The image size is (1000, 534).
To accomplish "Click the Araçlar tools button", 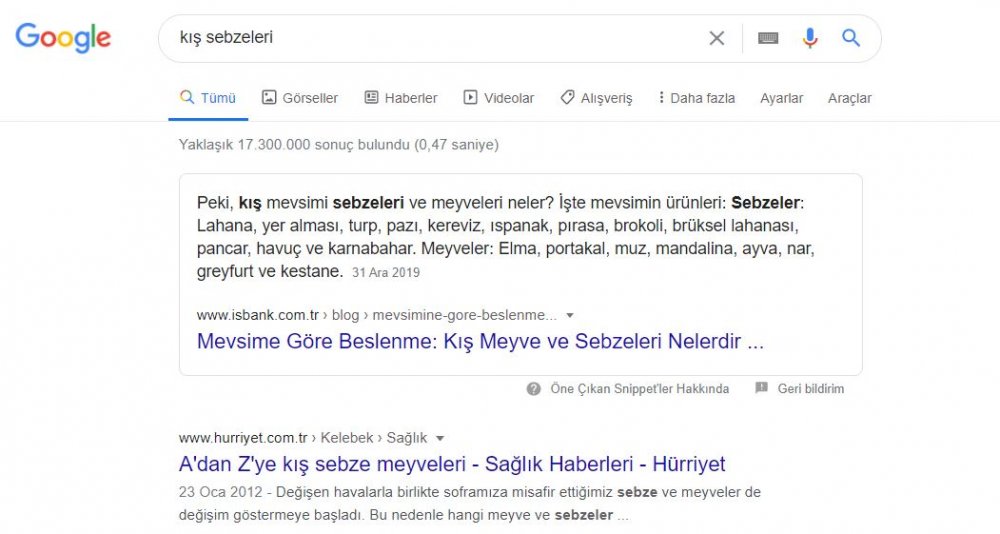I will point(849,98).
